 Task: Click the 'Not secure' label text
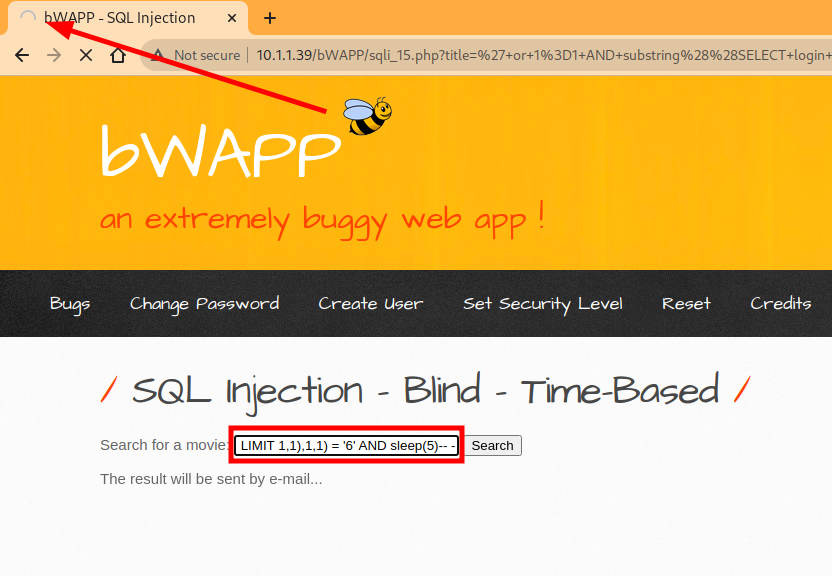207,55
